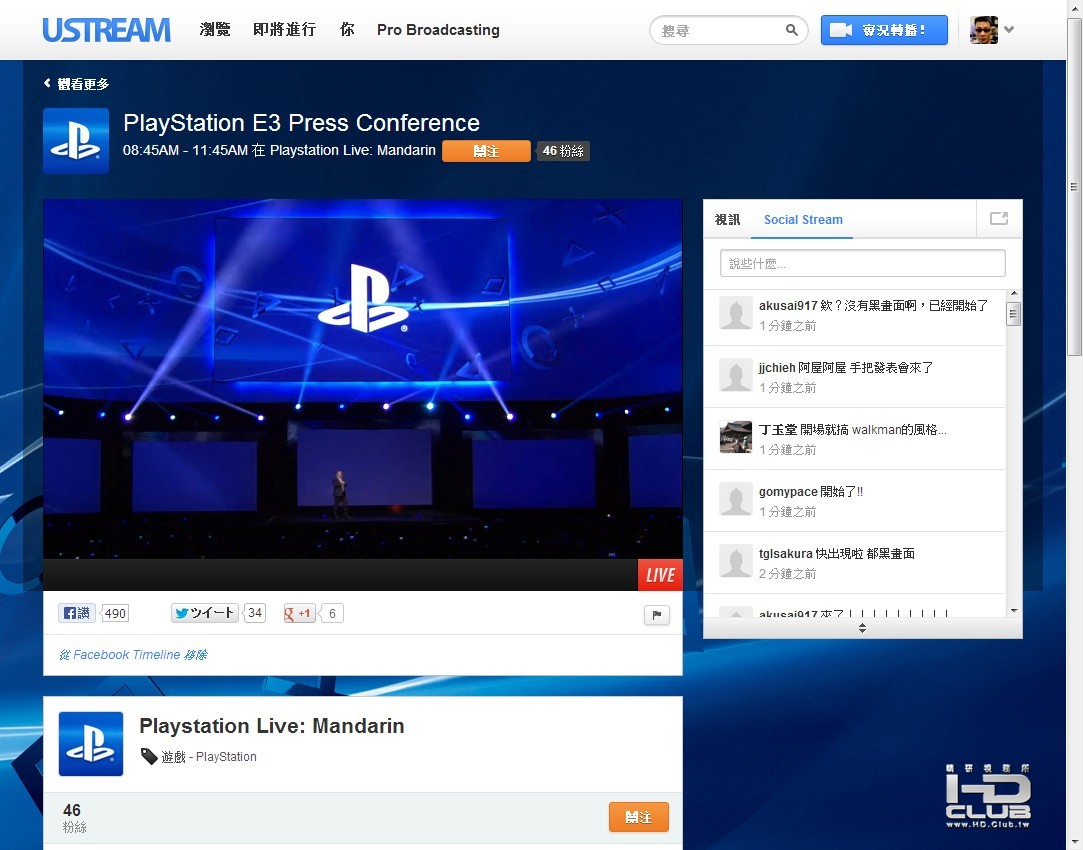Click the Facebook like button
Image resolution: width=1083 pixels, height=850 pixels.
pyautogui.click(x=77, y=613)
